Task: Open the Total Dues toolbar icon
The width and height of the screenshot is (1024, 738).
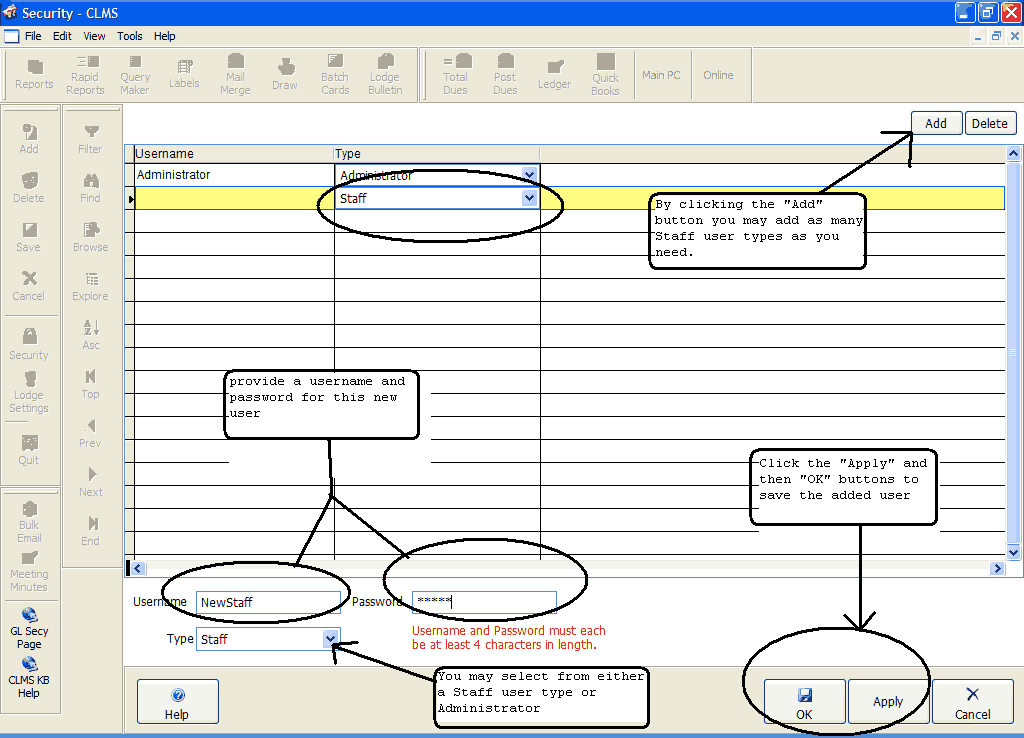Action: tap(455, 75)
